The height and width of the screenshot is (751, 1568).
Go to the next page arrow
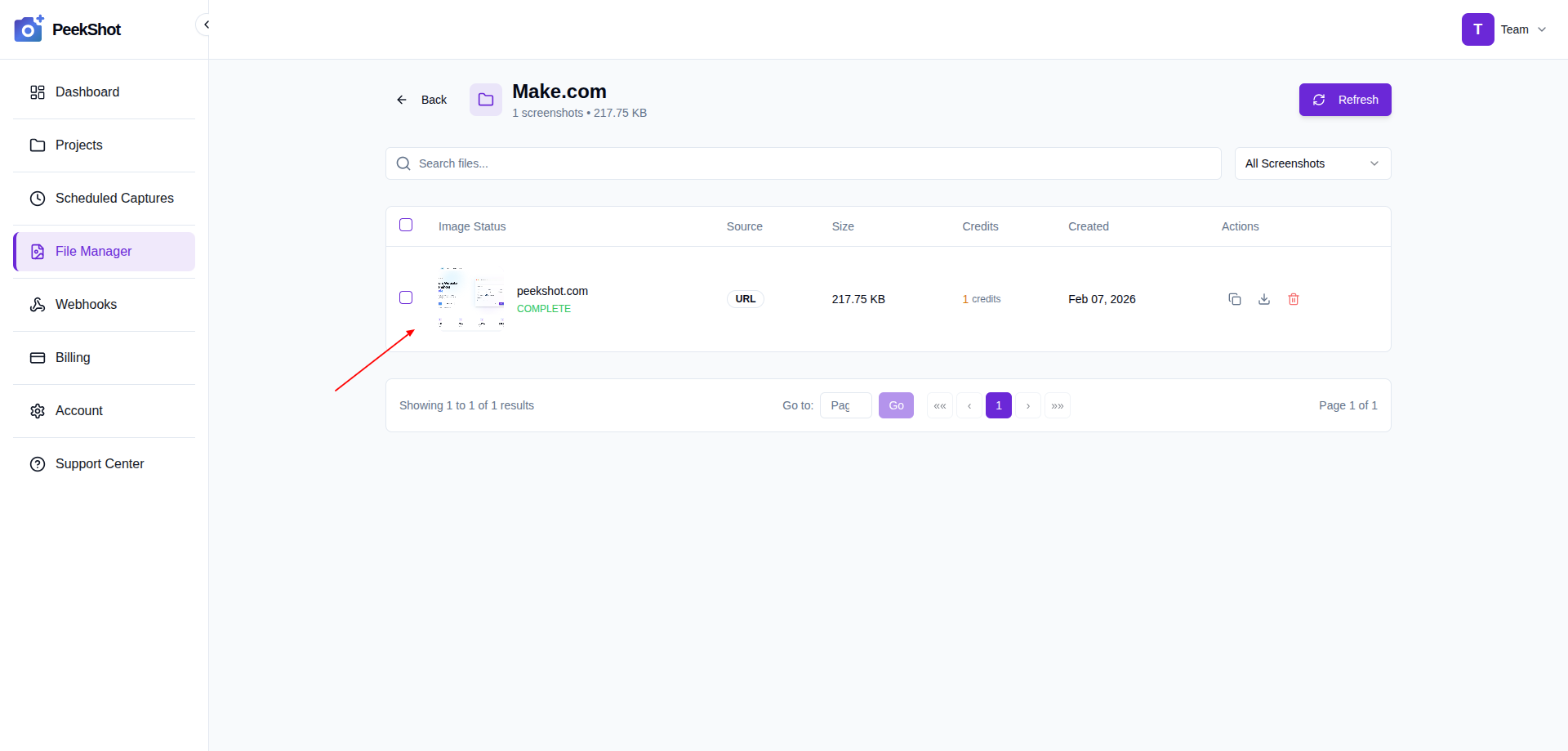(x=1027, y=405)
